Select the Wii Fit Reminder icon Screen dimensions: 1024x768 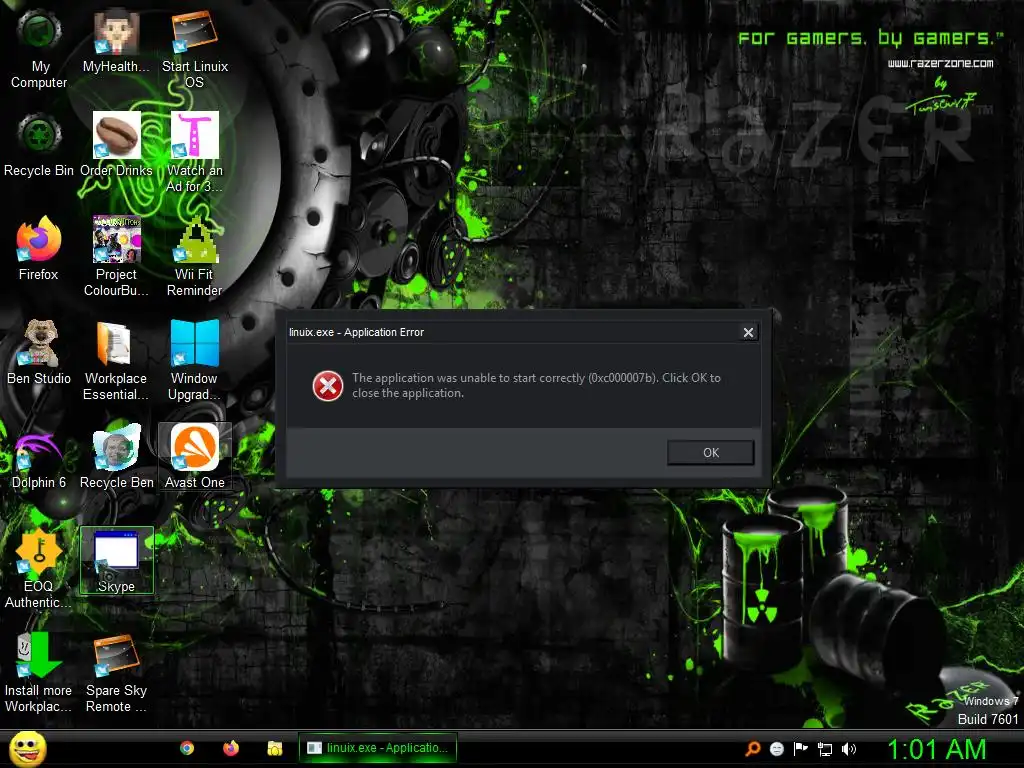tap(195, 256)
